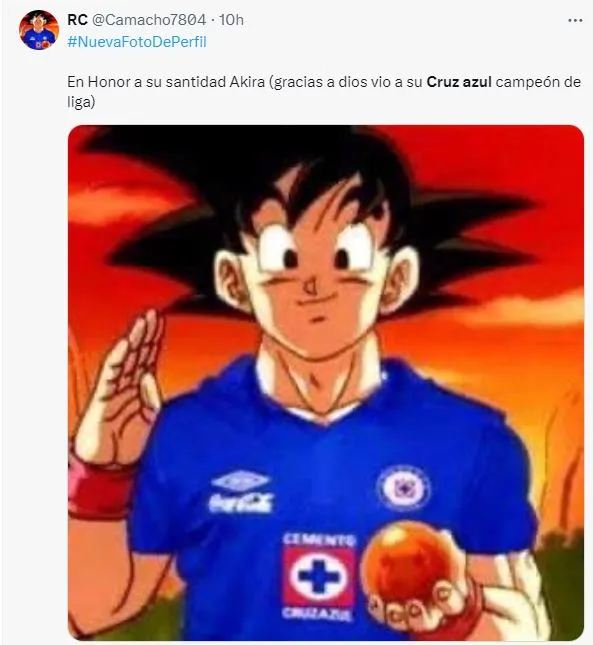Open the #NuevaFotoDePerfil hashtag
This screenshot has width=593, height=645.
point(137,42)
